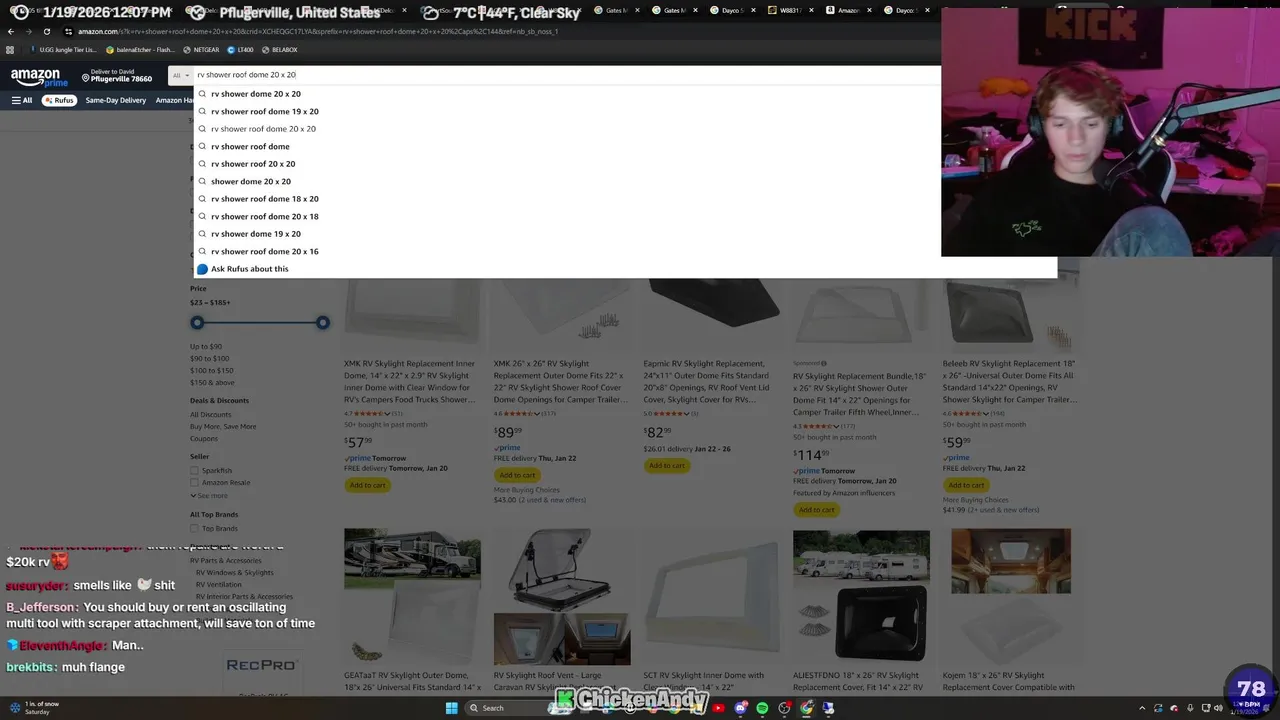Click Ask Rufus about this
Image resolution: width=1280 pixels, height=720 pixels.
coord(249,269)
